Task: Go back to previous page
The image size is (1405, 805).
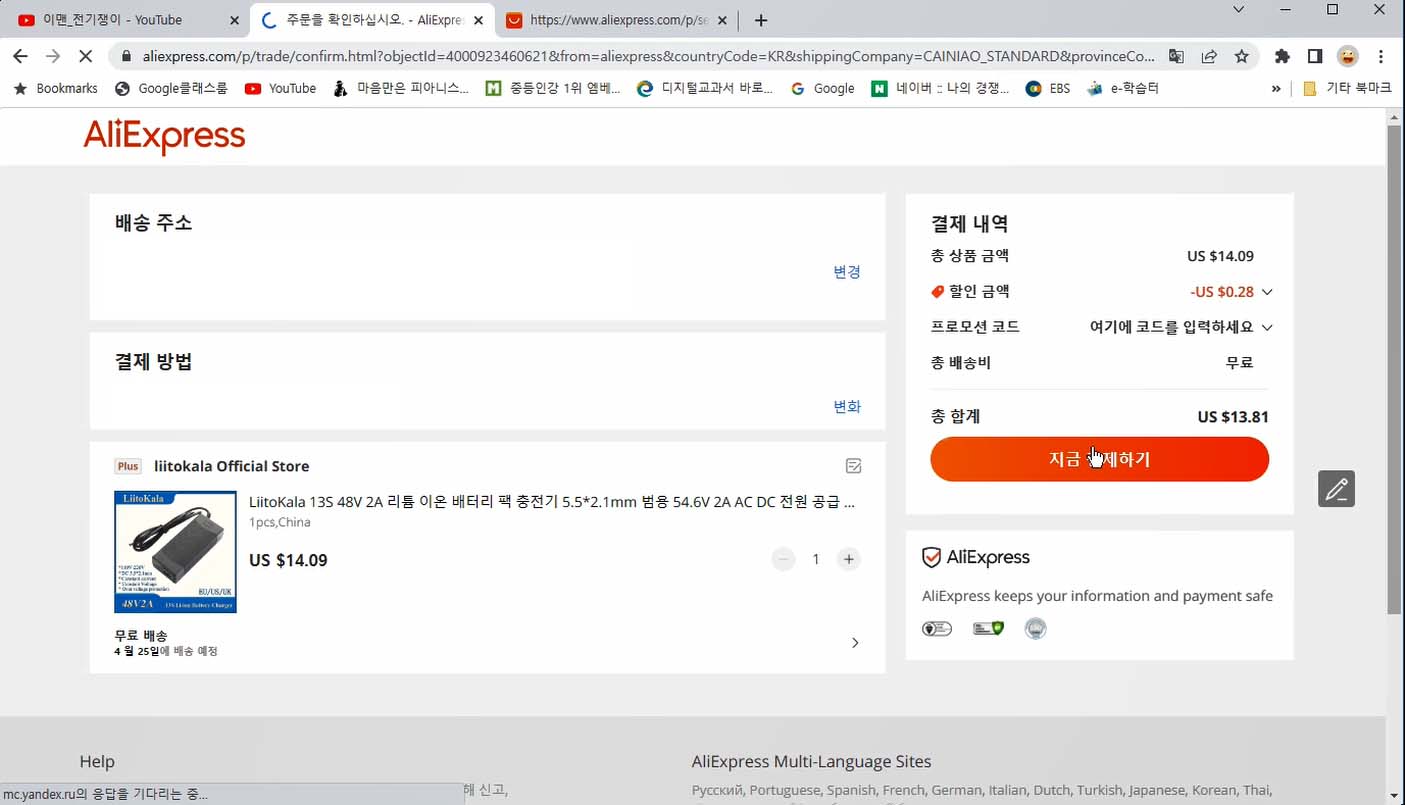Action: point(20,56)
